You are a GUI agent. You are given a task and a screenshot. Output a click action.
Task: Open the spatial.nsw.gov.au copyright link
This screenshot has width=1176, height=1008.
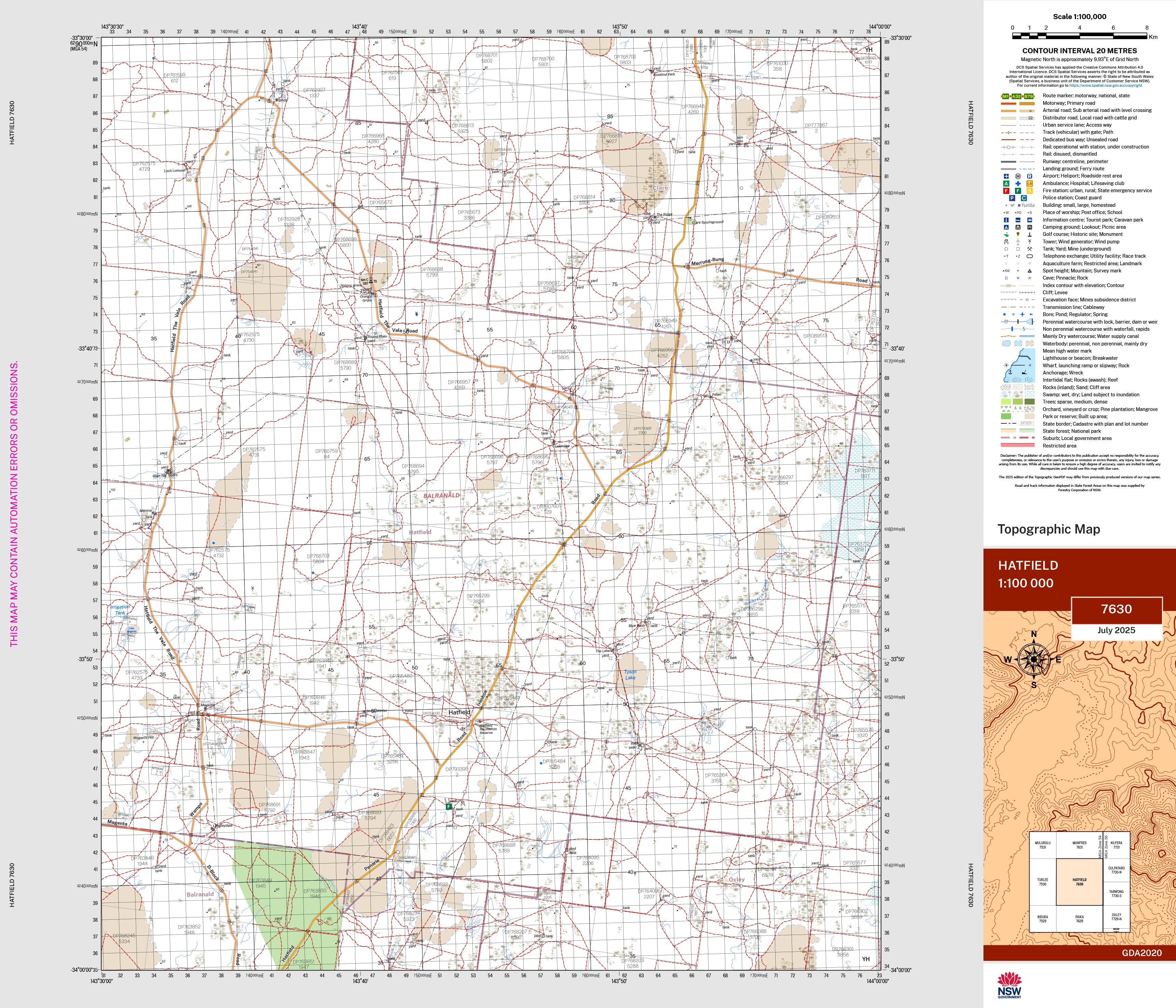coord(1105,86)
